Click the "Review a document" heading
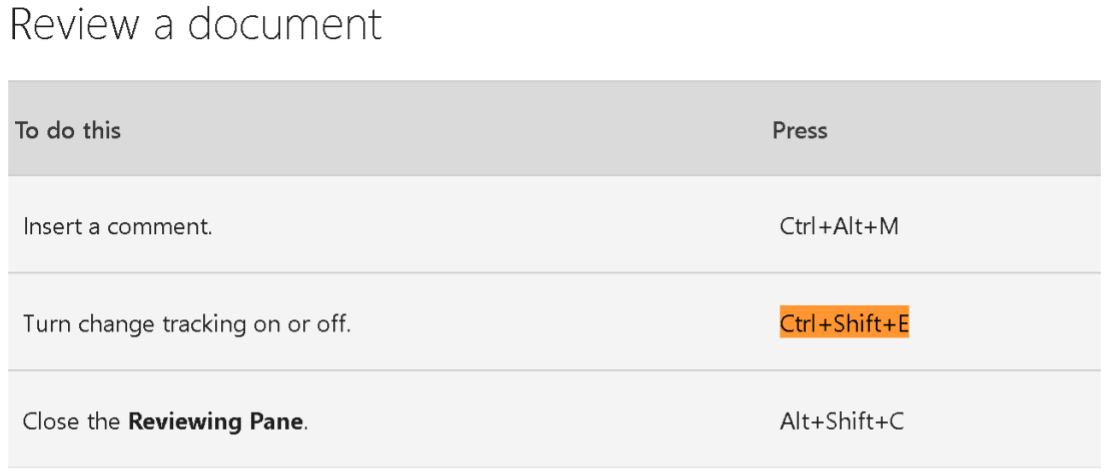Viewport: 1107px width, 474px height. tap(196, 24)
